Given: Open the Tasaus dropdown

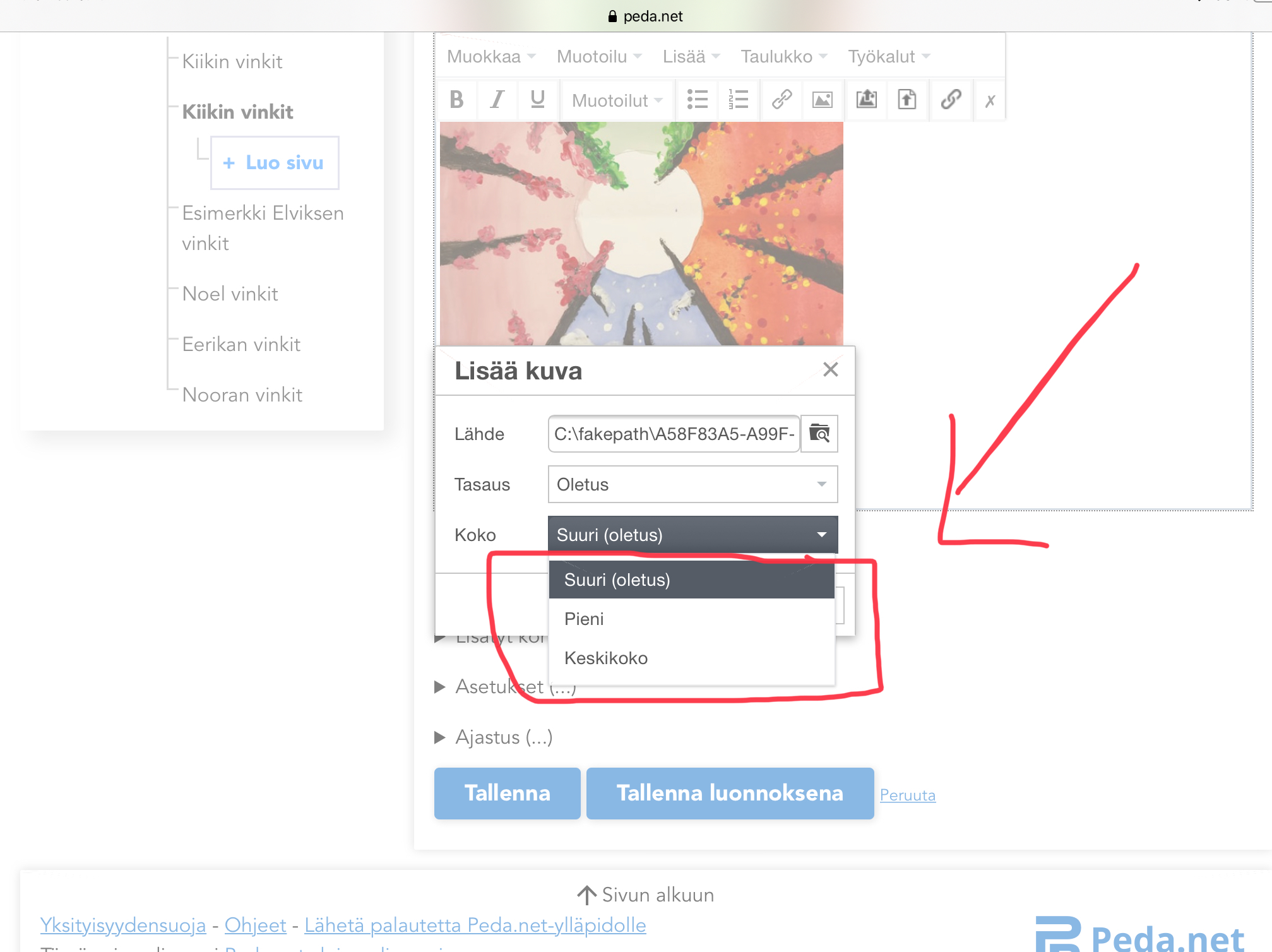Looking at the screenshot, I should (692, 484).
